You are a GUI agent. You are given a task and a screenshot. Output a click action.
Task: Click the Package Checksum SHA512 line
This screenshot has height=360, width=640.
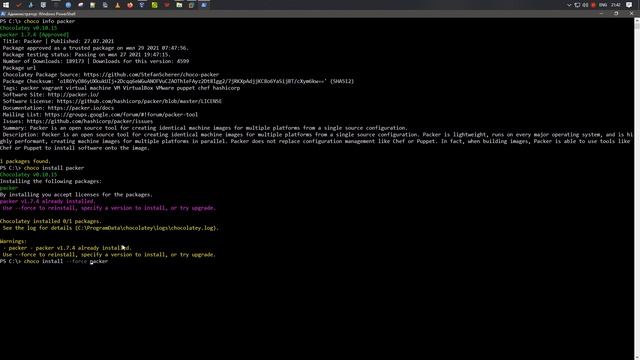178,81
